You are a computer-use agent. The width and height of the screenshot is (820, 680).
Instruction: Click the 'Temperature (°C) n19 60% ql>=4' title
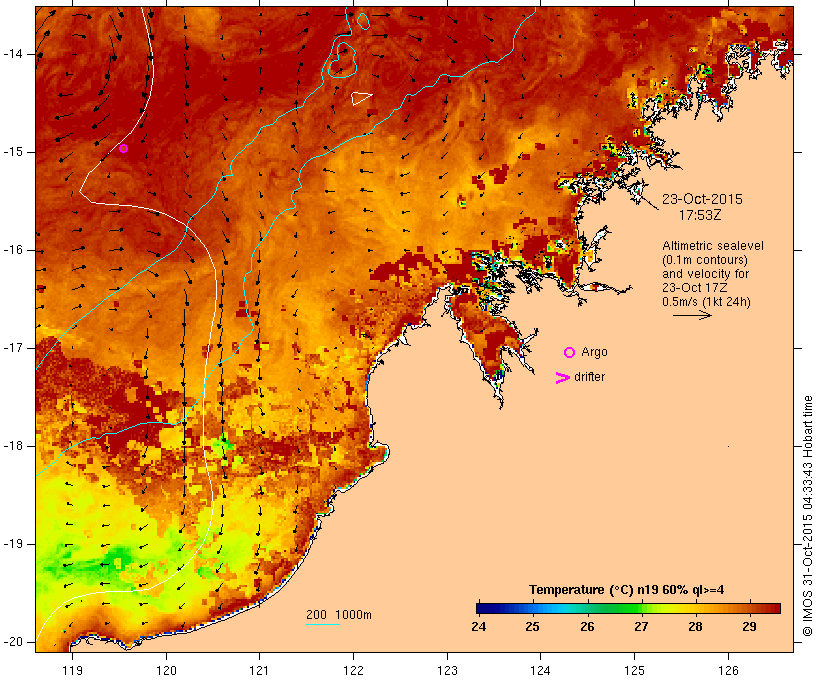click(627, 590)
